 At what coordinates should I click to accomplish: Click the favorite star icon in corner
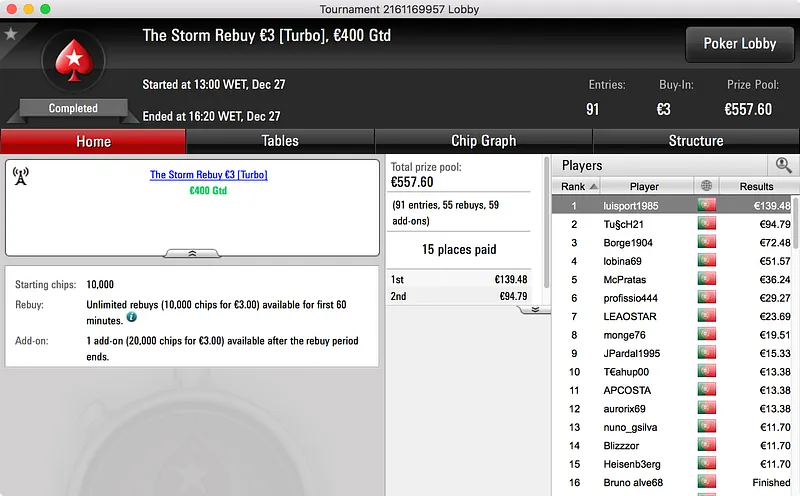11,34
